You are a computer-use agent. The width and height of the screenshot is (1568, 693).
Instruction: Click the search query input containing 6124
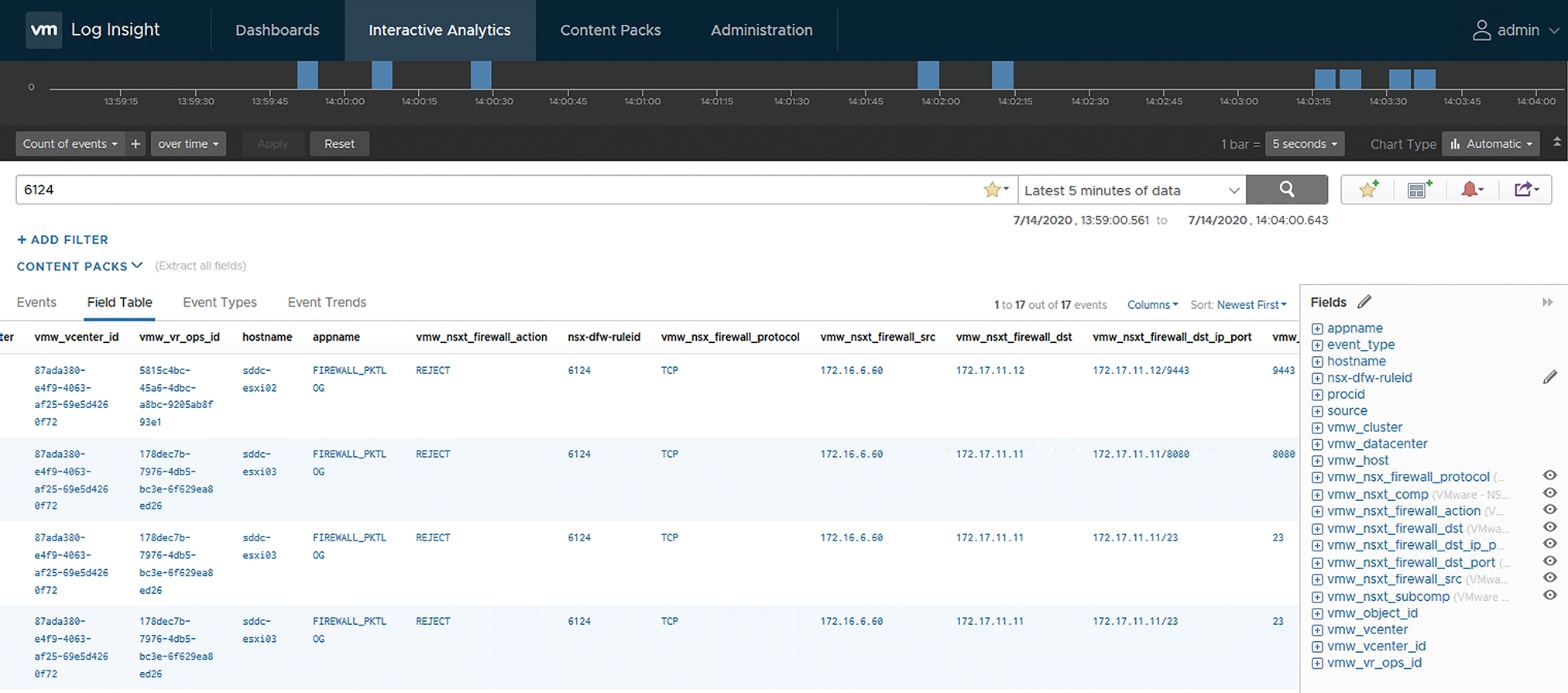tap(499, 190)
